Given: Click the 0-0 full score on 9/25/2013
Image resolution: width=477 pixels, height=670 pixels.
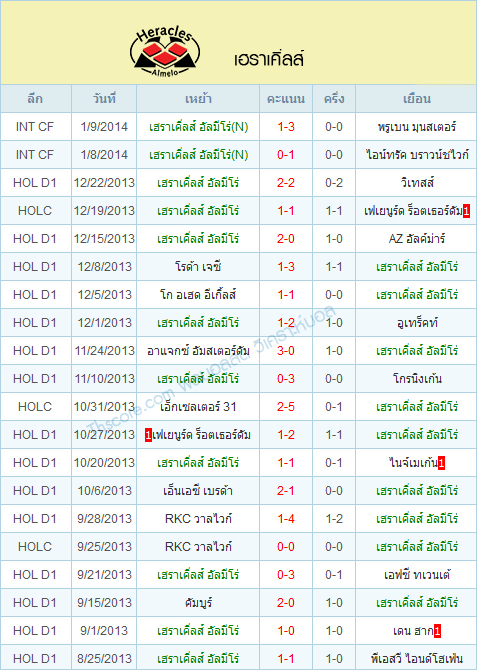Looking at the screenshot, I should point(286,547).
